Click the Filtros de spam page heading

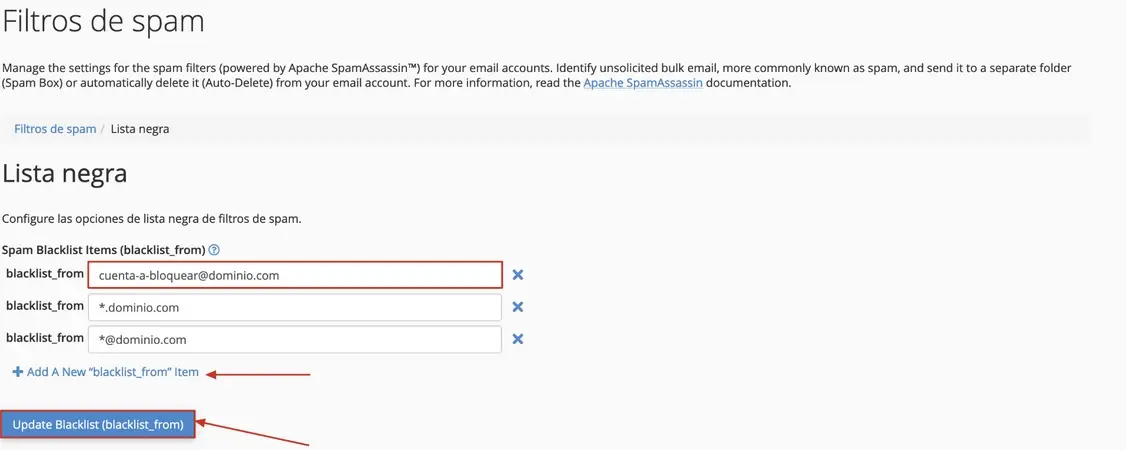point(103,22)
